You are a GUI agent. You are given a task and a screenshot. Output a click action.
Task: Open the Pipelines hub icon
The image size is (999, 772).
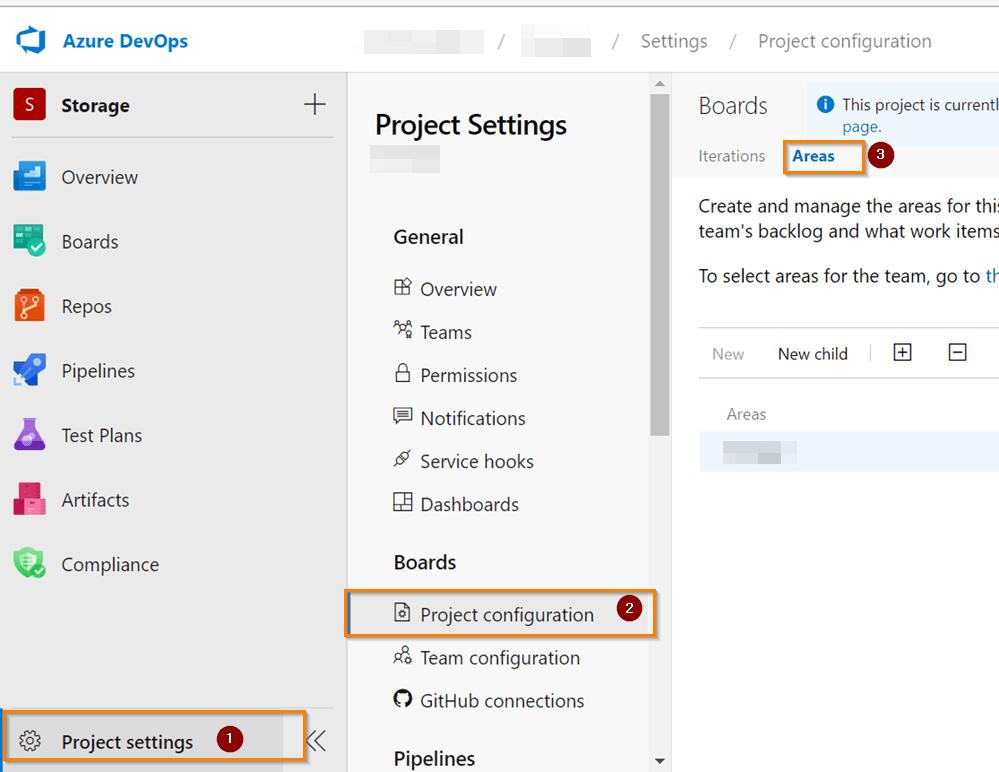[x=29, y=370]
